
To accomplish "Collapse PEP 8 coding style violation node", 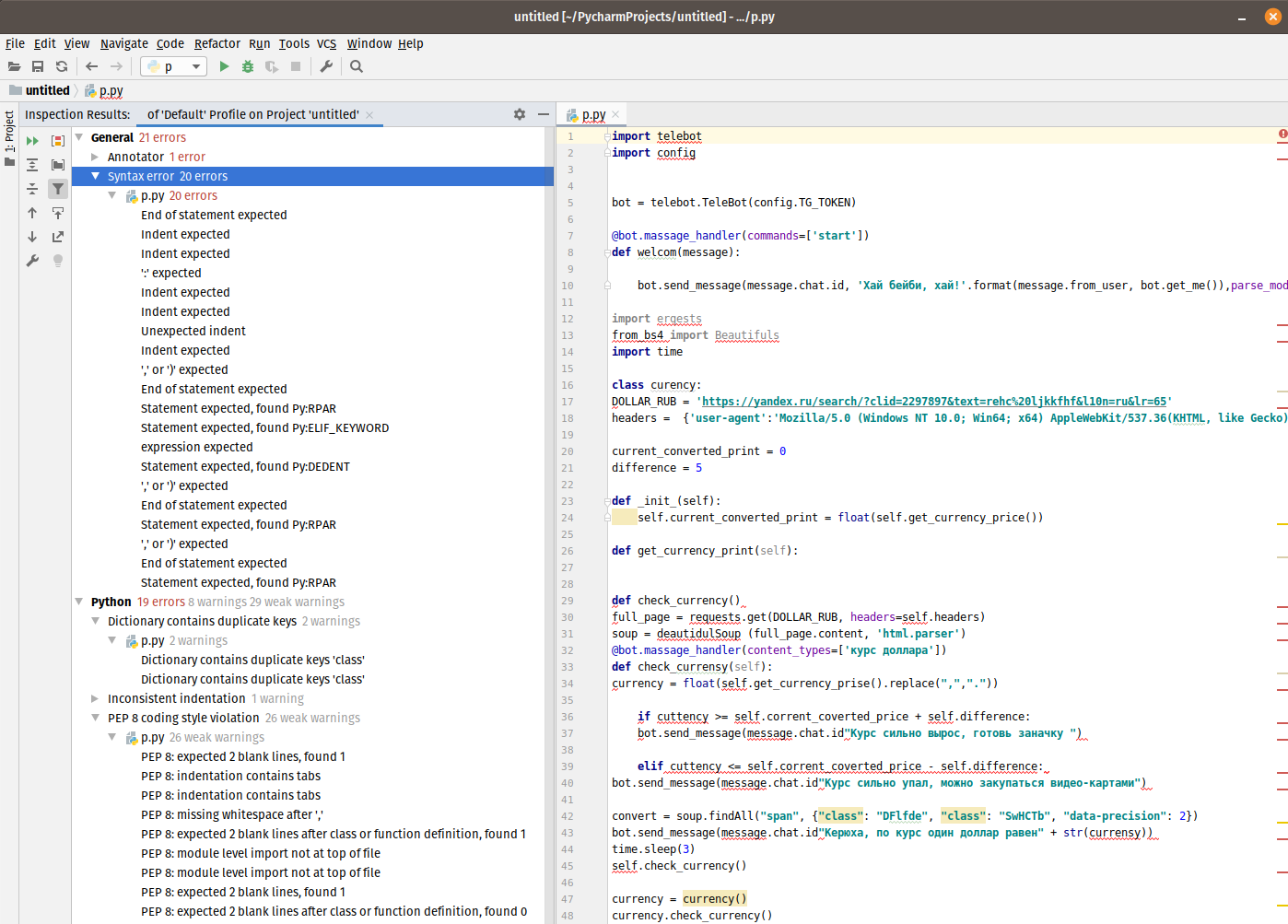I will (95, 718).
